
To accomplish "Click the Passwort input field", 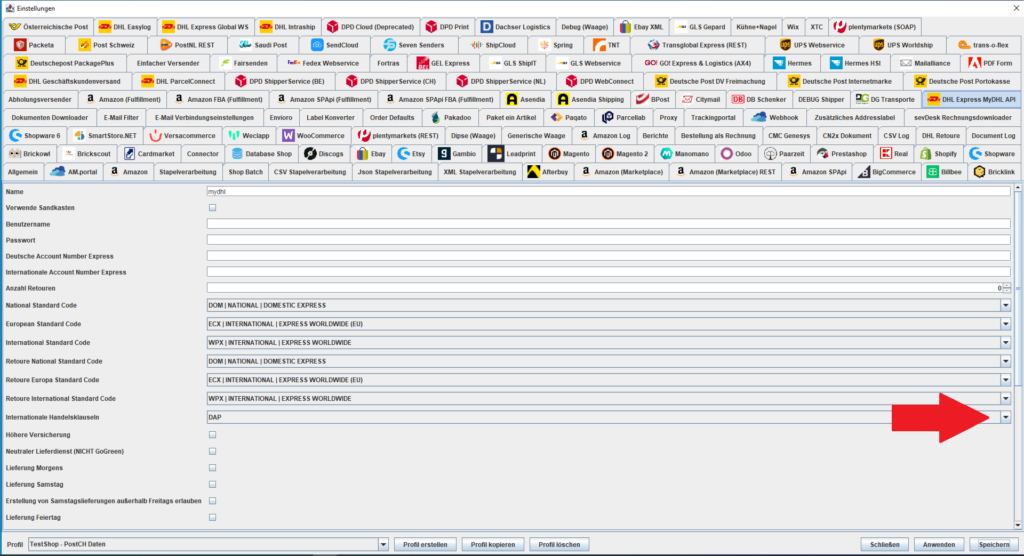I will tap(609, 240).
